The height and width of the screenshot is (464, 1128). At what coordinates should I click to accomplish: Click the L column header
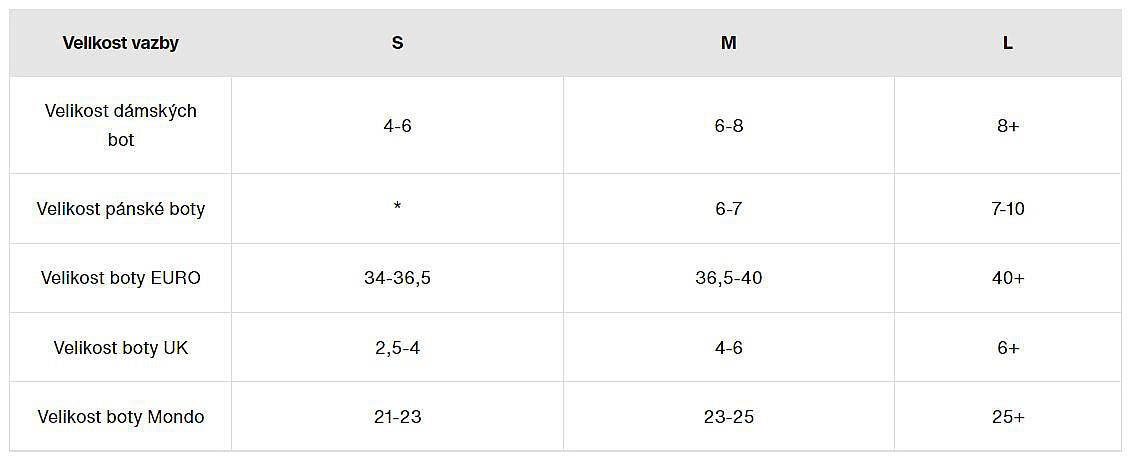pos(1007,43)
